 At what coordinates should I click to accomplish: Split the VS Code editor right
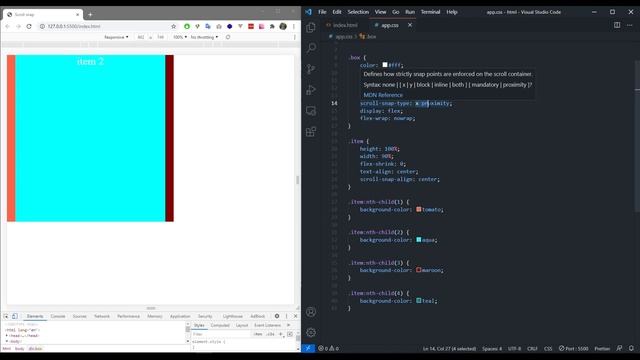click(x=617, y=25)
